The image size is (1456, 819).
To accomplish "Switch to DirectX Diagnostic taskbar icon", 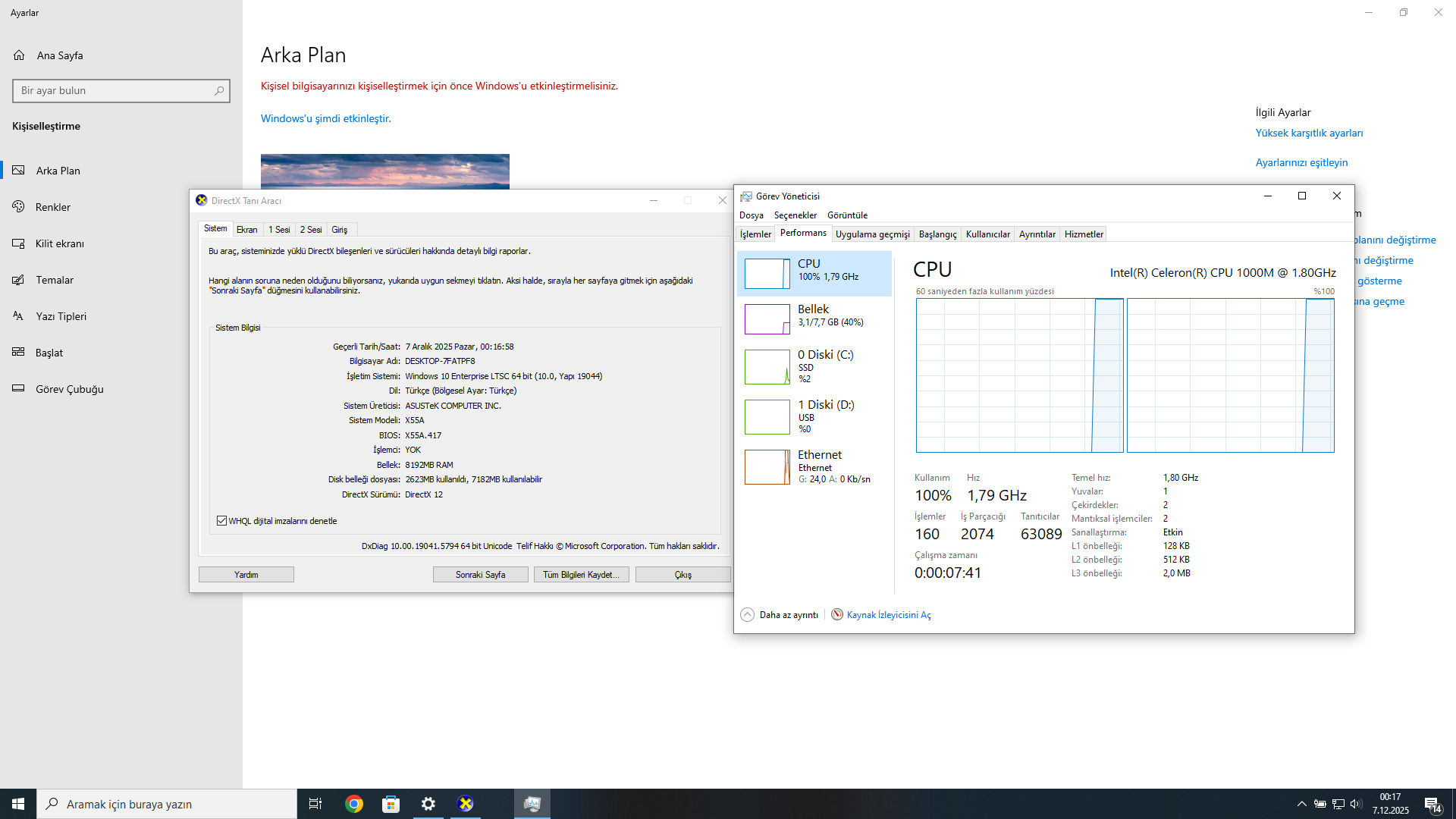I will 466,804.
